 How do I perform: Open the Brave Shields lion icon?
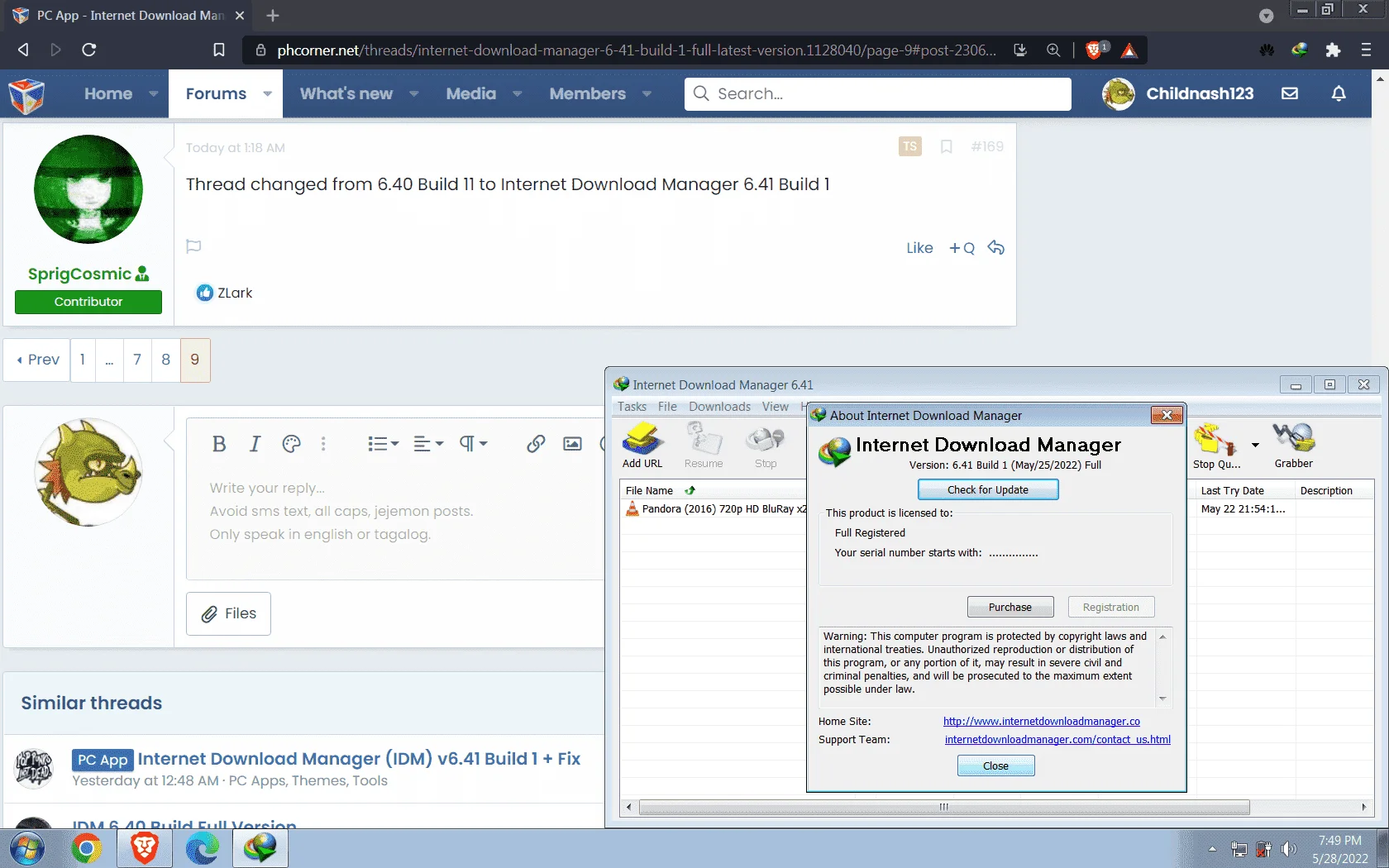pyautogui.click(x=1094, y=50)
